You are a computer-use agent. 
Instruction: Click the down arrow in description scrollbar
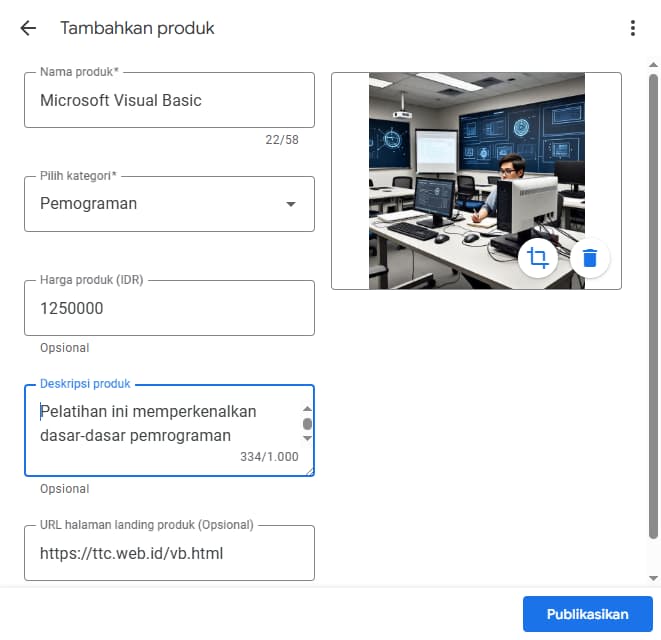tap(307, 438)
